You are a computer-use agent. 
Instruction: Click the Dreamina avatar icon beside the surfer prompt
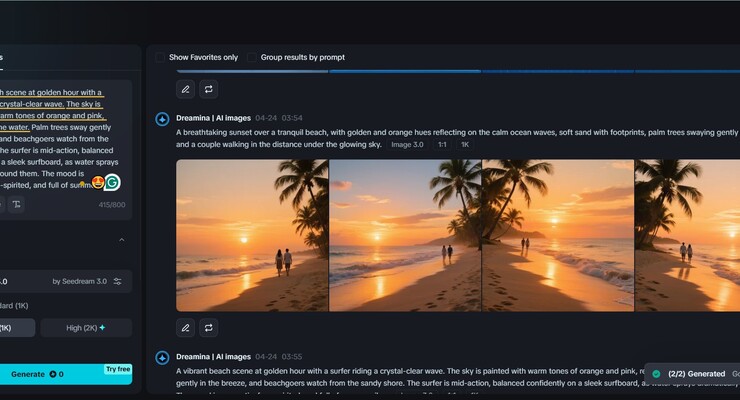[162, 357]
